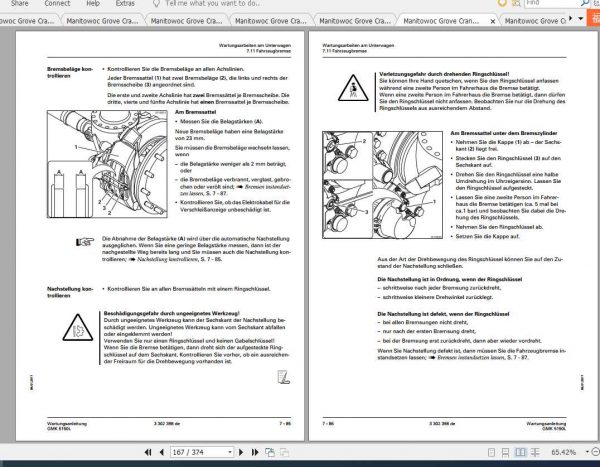Click 'Setzen Sie die Kappe auf.' bullet
600x467 pixels.
488,236
